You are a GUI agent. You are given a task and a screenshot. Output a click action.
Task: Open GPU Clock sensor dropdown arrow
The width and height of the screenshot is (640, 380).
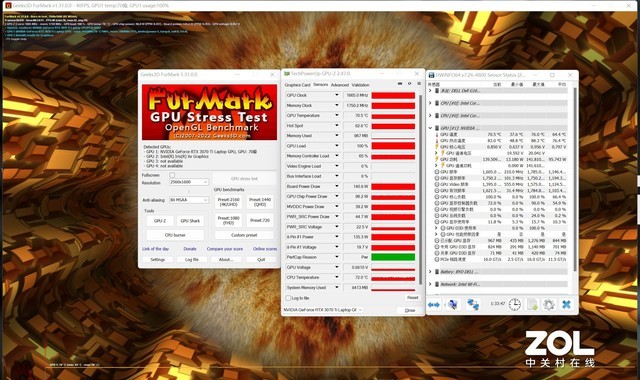(337, 95)
